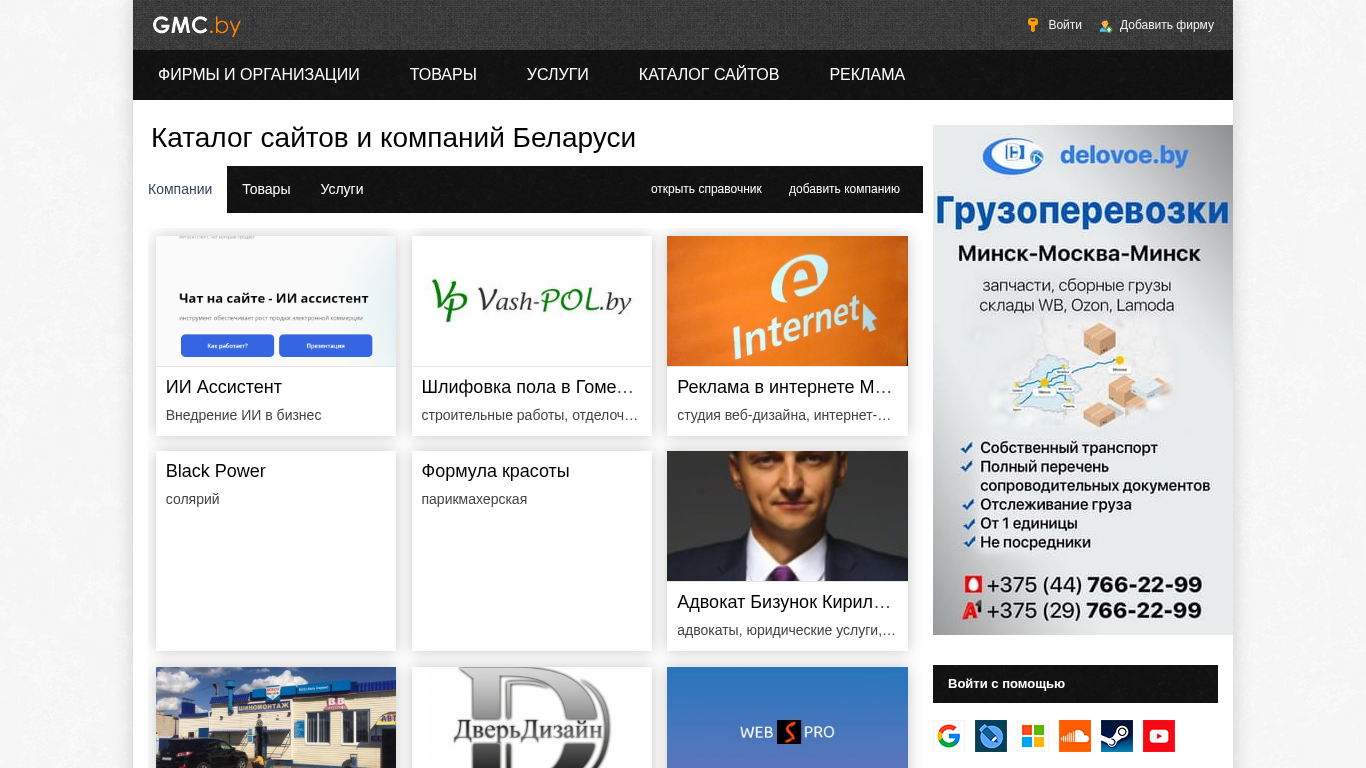Open the Black Power company title
The height and width of the screenshot is (768, 1366).
click(x=216, y=471)
